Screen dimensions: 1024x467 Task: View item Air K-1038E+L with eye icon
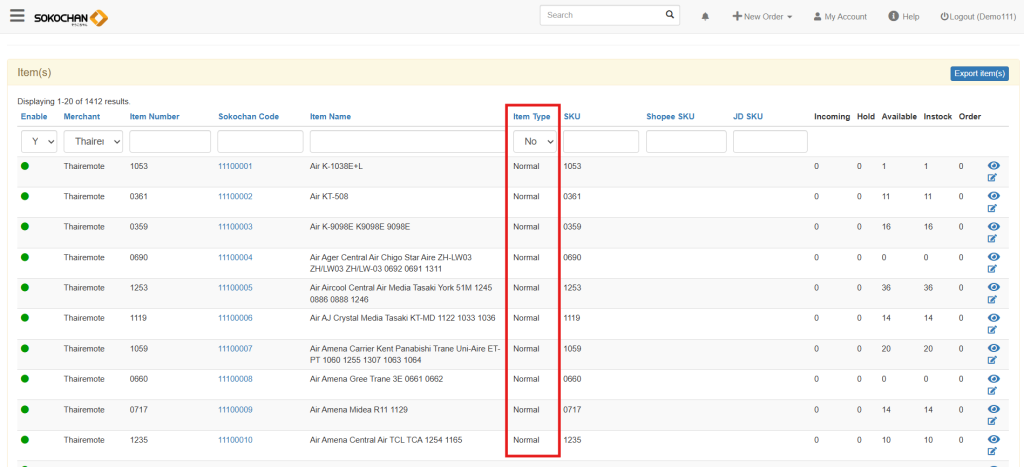(992, 165)
